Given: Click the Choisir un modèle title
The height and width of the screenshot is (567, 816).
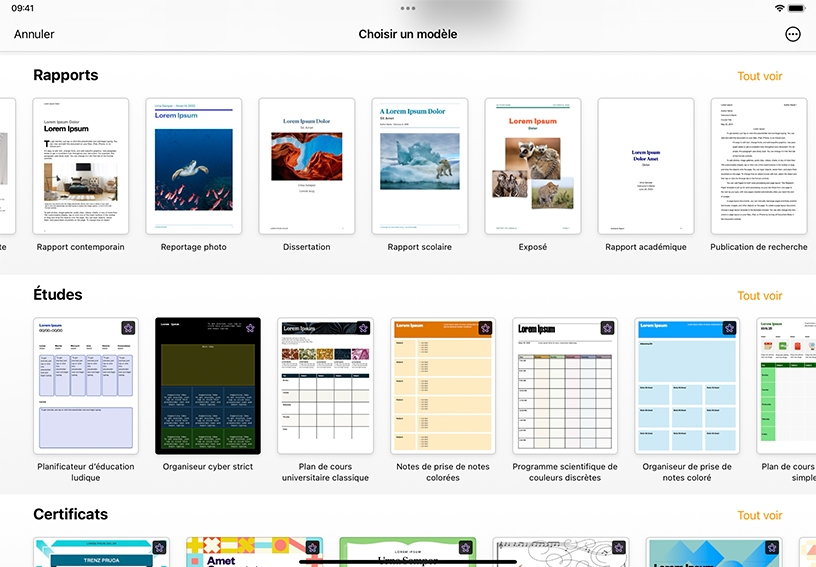Looking at the screenshot, I should [408, 34].
